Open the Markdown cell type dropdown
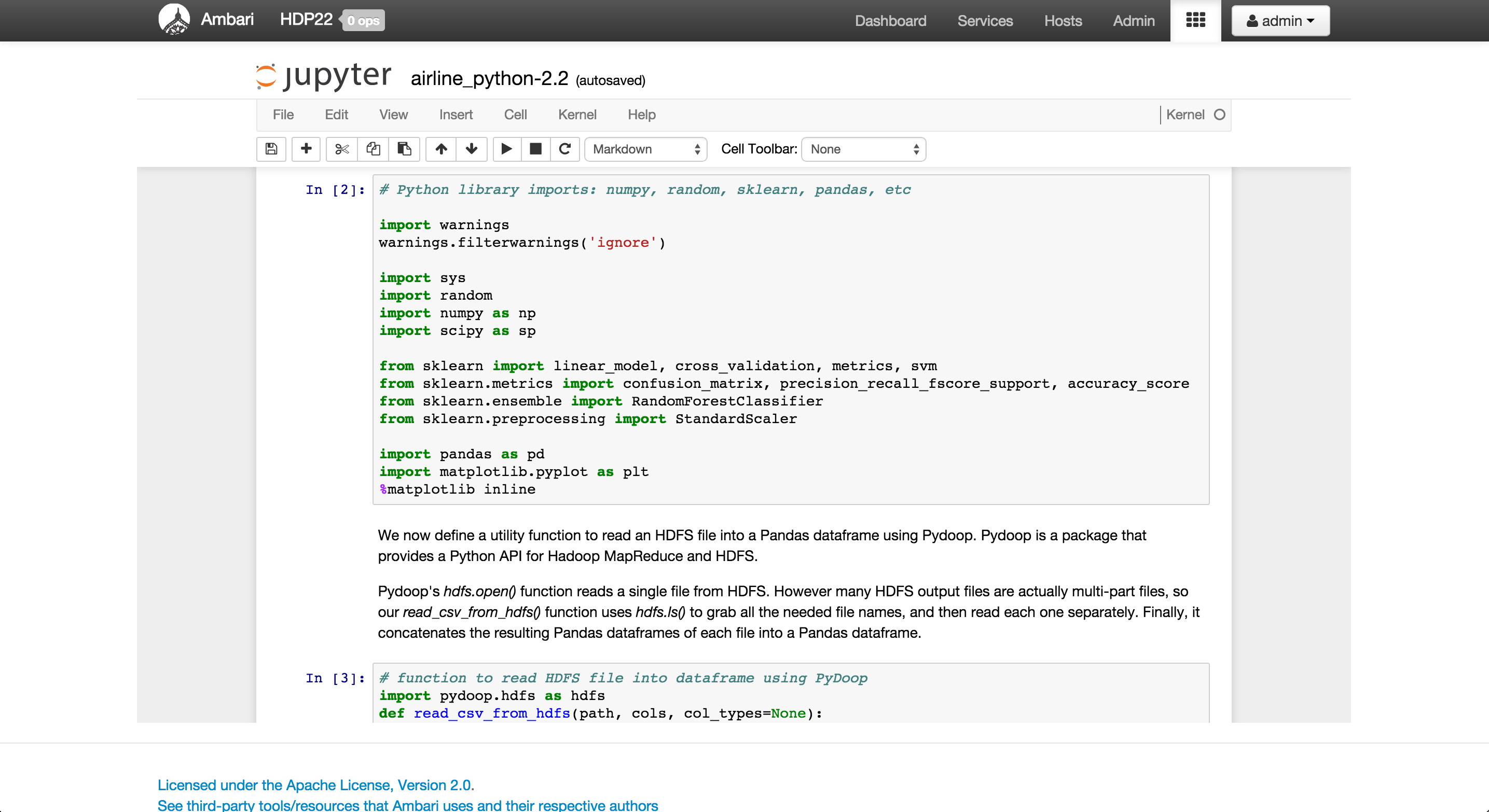1489x812 pixels. pos(645,149)
